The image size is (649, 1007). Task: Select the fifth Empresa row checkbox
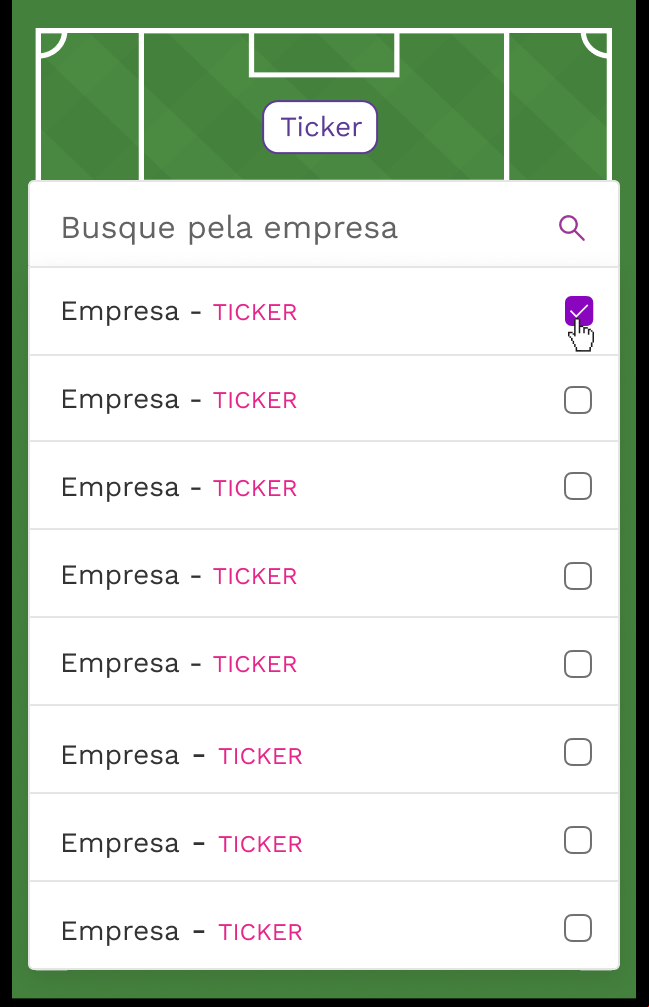click(x=578, y=664)
